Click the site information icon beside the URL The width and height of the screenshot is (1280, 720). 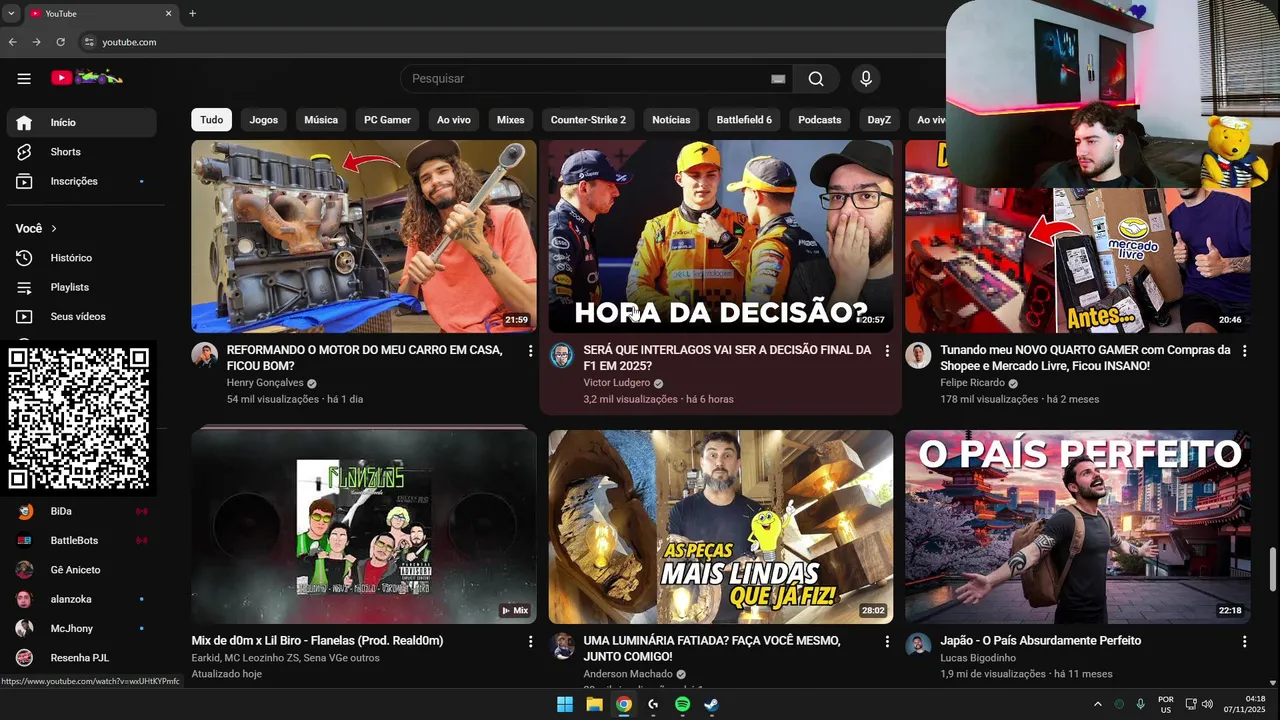coord(88,42)
